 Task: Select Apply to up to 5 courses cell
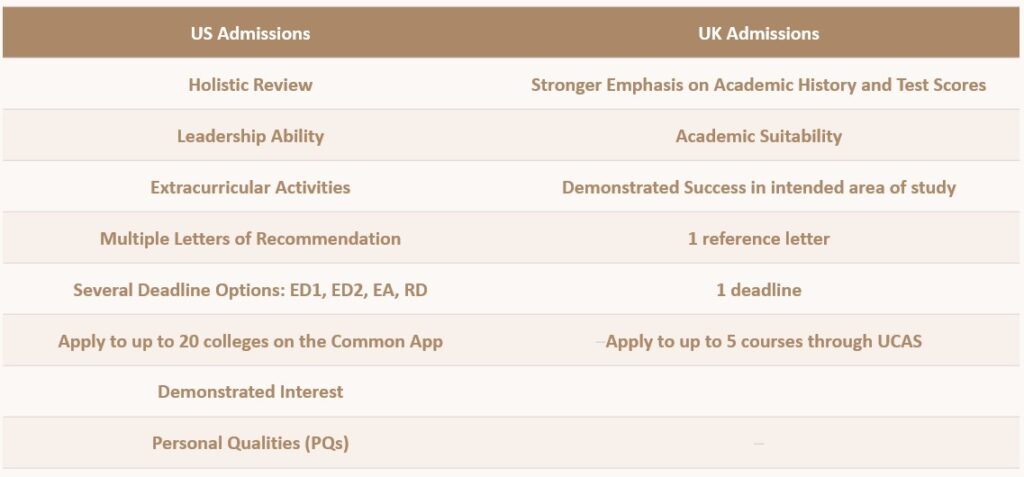click(x=758, y=341)
